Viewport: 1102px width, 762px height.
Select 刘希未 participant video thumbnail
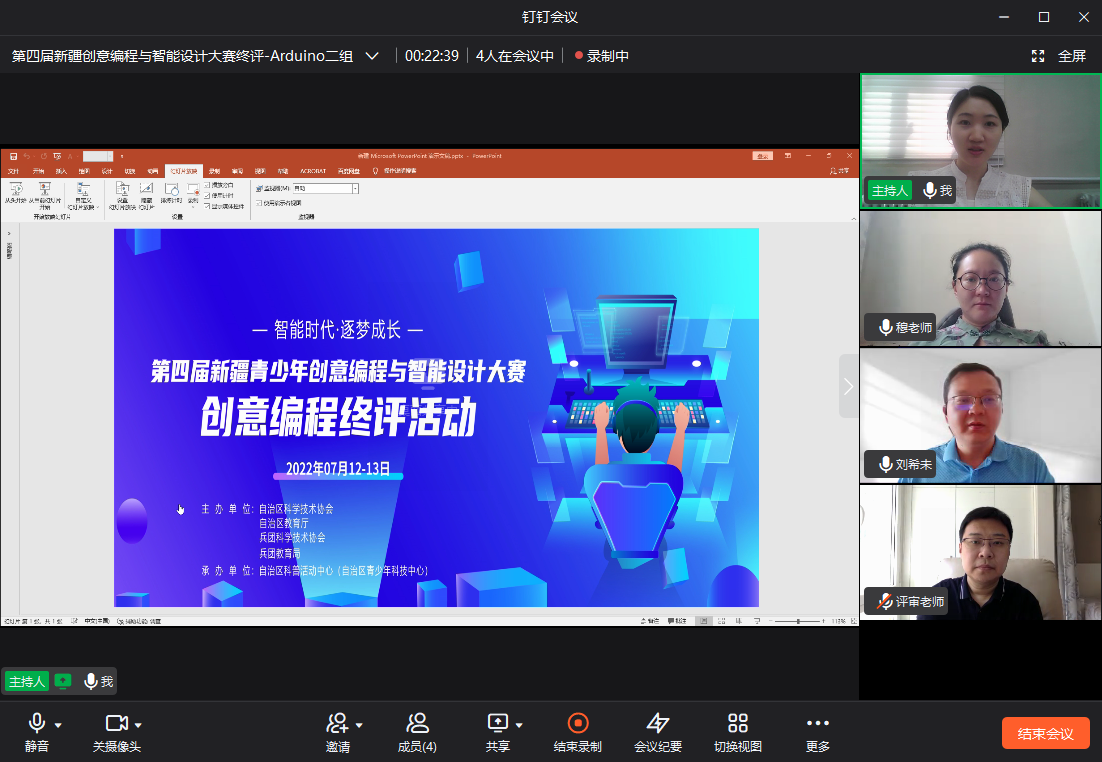point(980,415)
